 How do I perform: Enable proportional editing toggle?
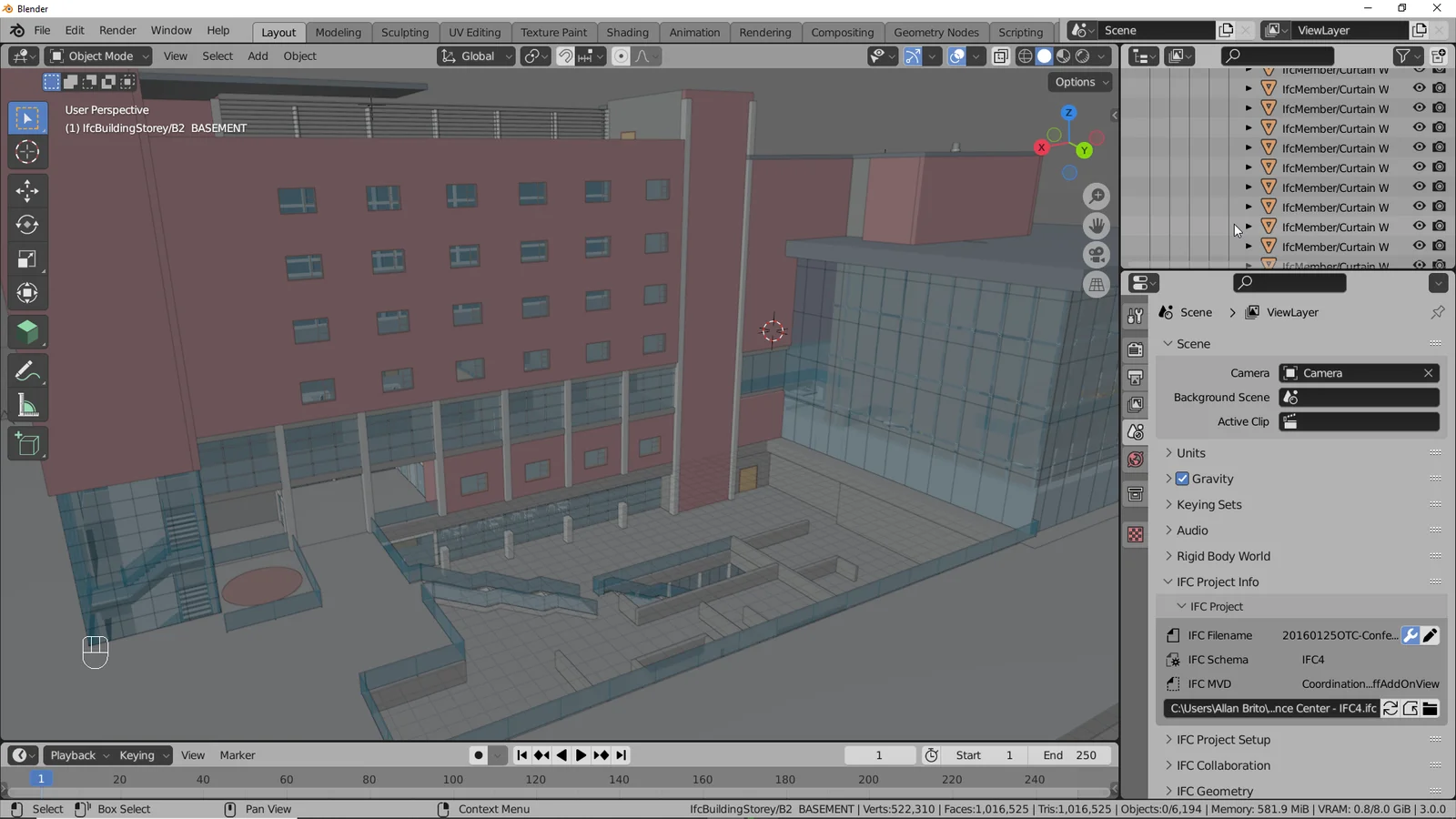point(621,56)
